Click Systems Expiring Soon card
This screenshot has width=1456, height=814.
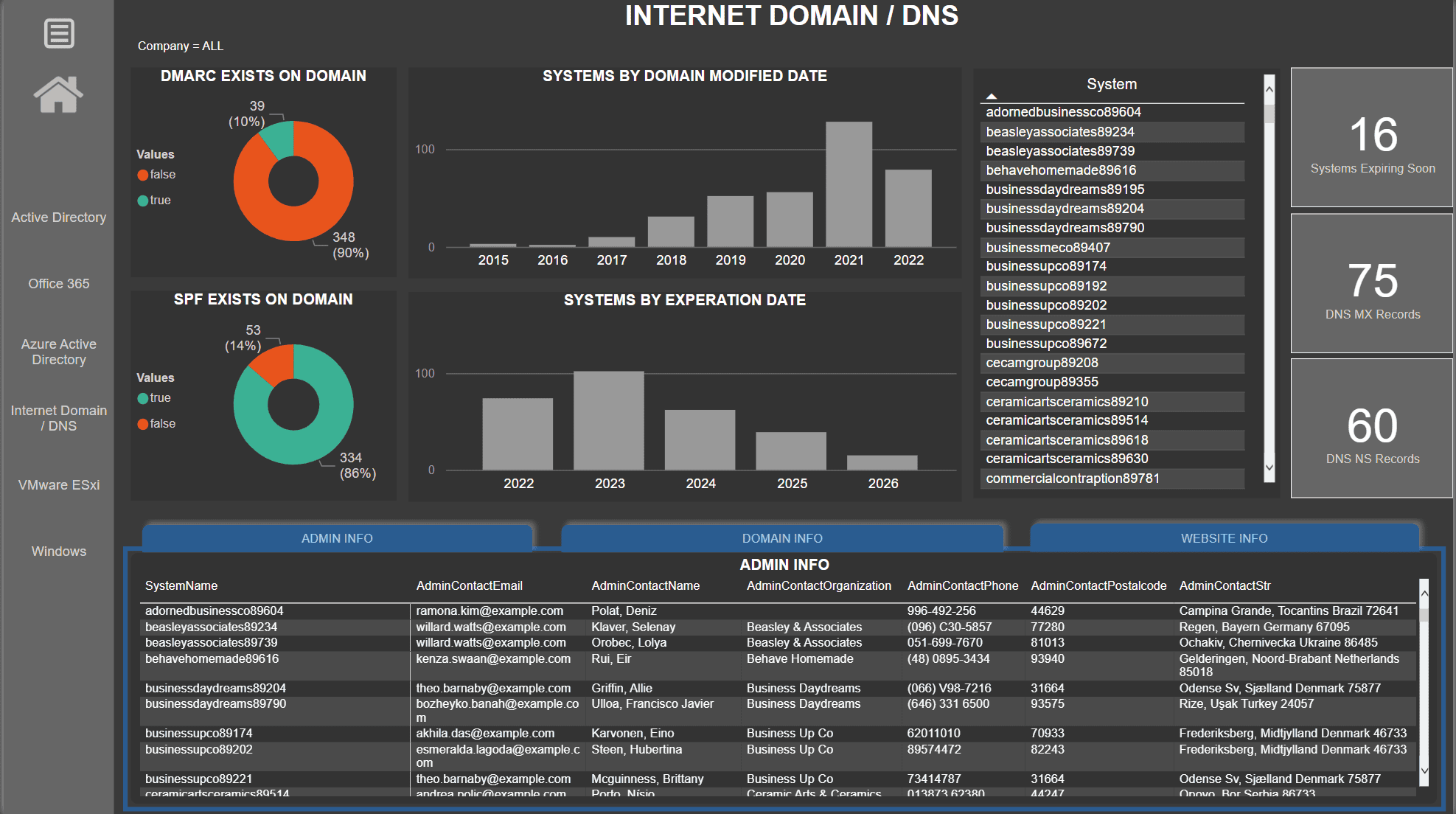(x=1372, y=137)
